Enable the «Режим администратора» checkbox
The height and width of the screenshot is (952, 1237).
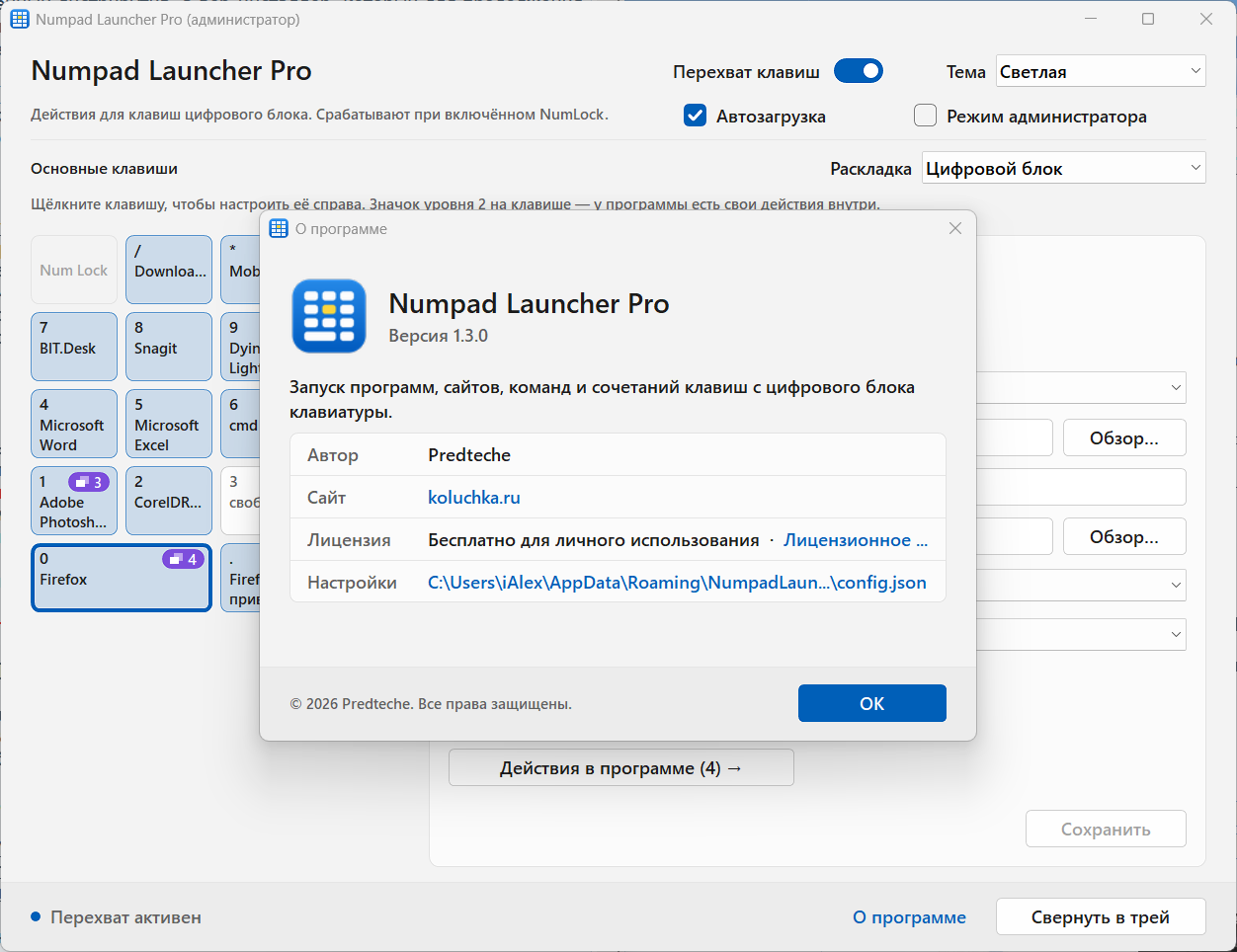pyautogui.click(x=926, y=116)
